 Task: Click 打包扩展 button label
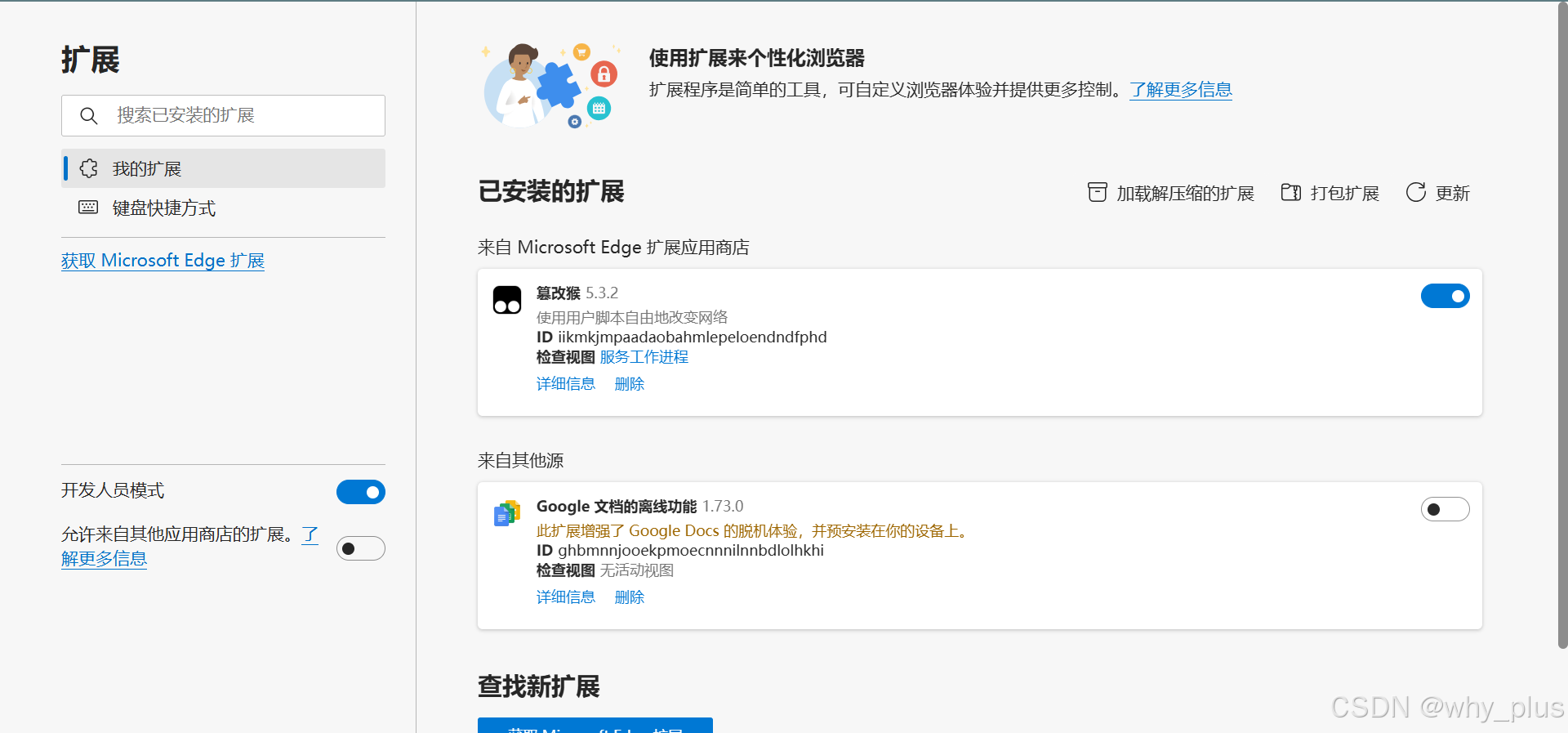[1344, 194]
